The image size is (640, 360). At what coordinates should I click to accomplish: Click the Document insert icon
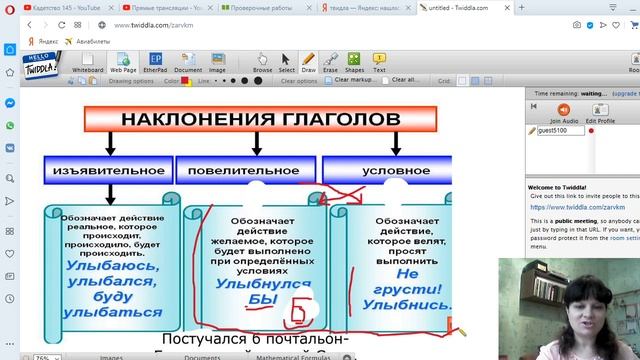[188, 62]
